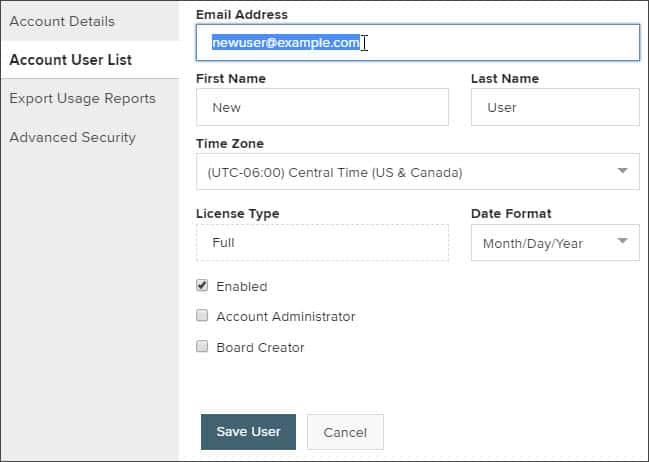Click the Date Format dropdown arrow
The image size is (649, 462).
coord(622,241)
